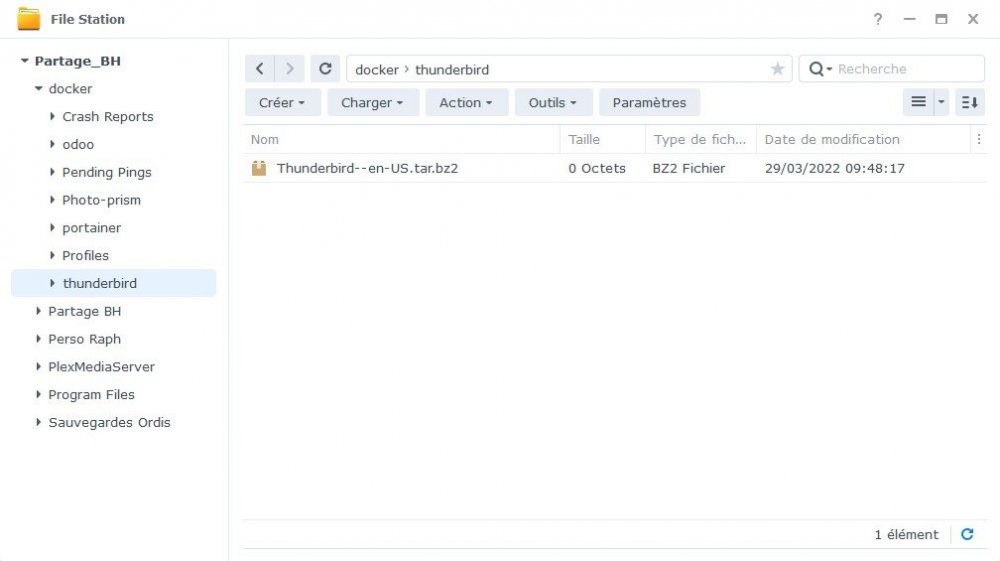This screenshot has height=561, width=1000.
Task: Click the thunderbird segment in the path bar
Action: coord(452,69)
